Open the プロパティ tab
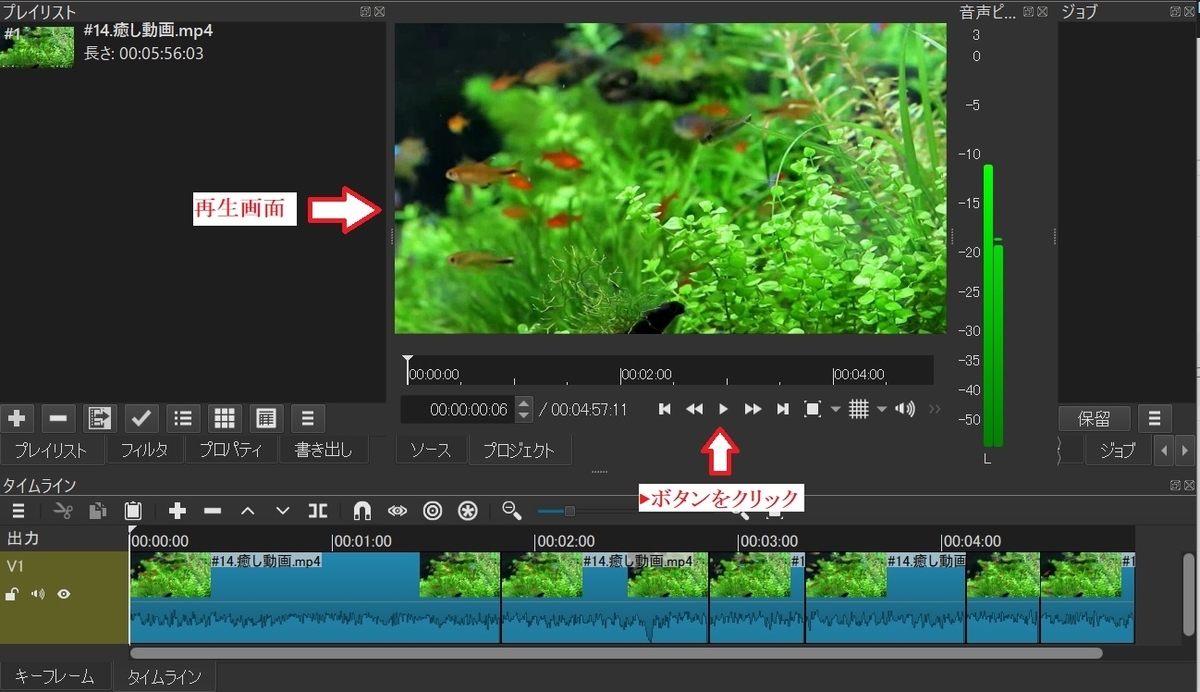The image size is (1200, 692). 231,450
